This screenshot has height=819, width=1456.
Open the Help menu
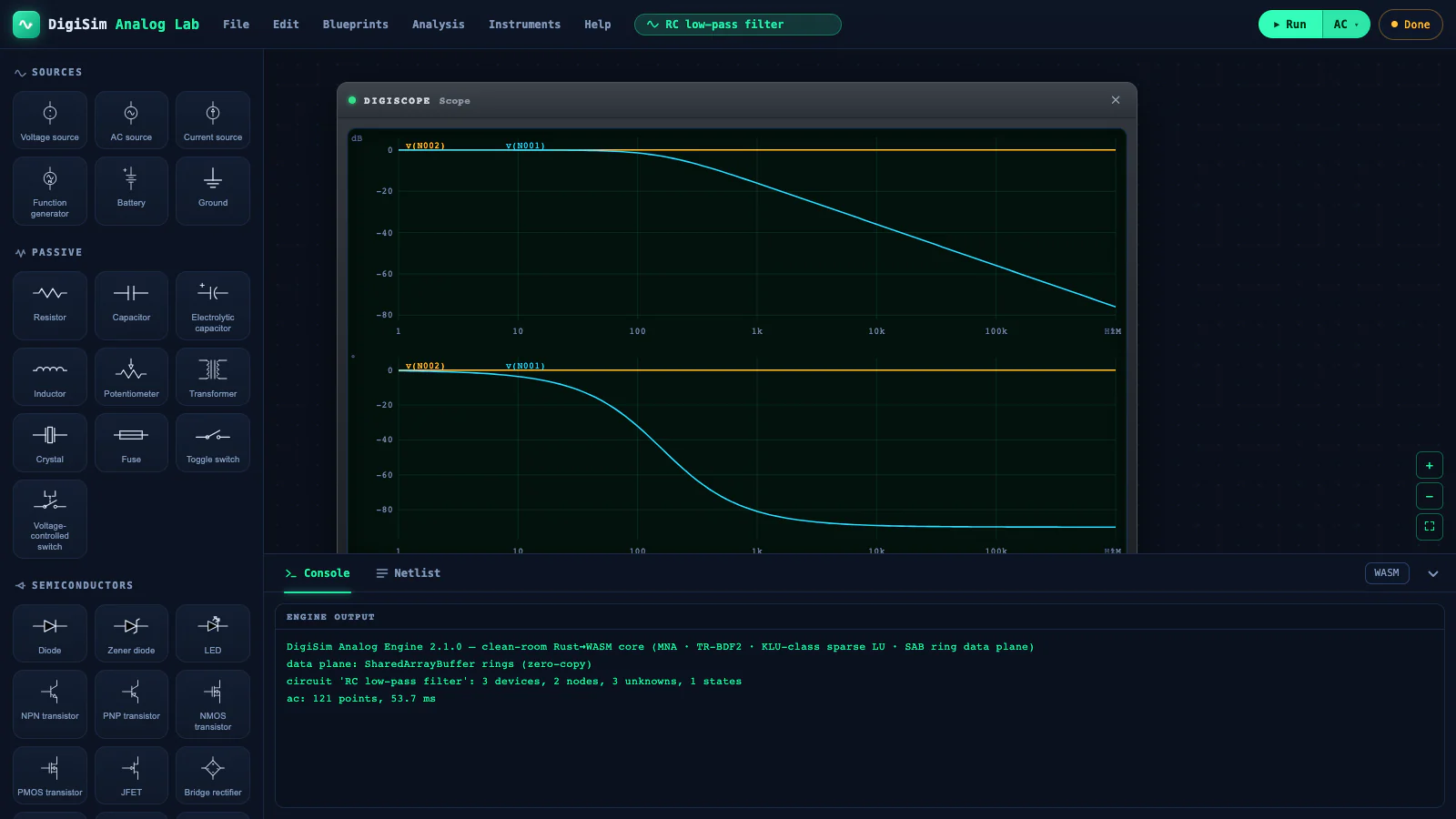click(x=597, y=25)
